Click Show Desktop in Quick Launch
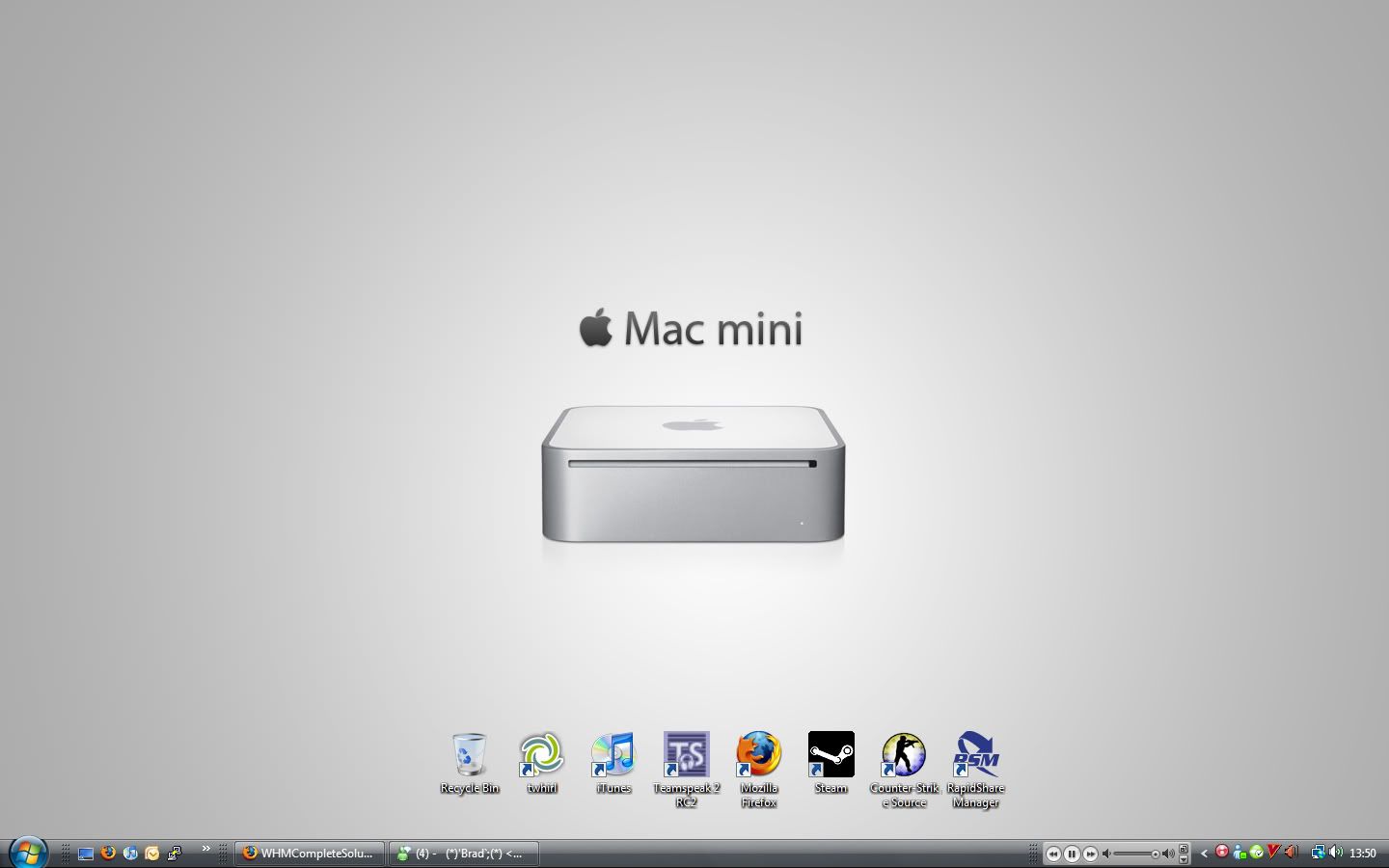This screenshot has height=868, width=1389. point(86,854)
